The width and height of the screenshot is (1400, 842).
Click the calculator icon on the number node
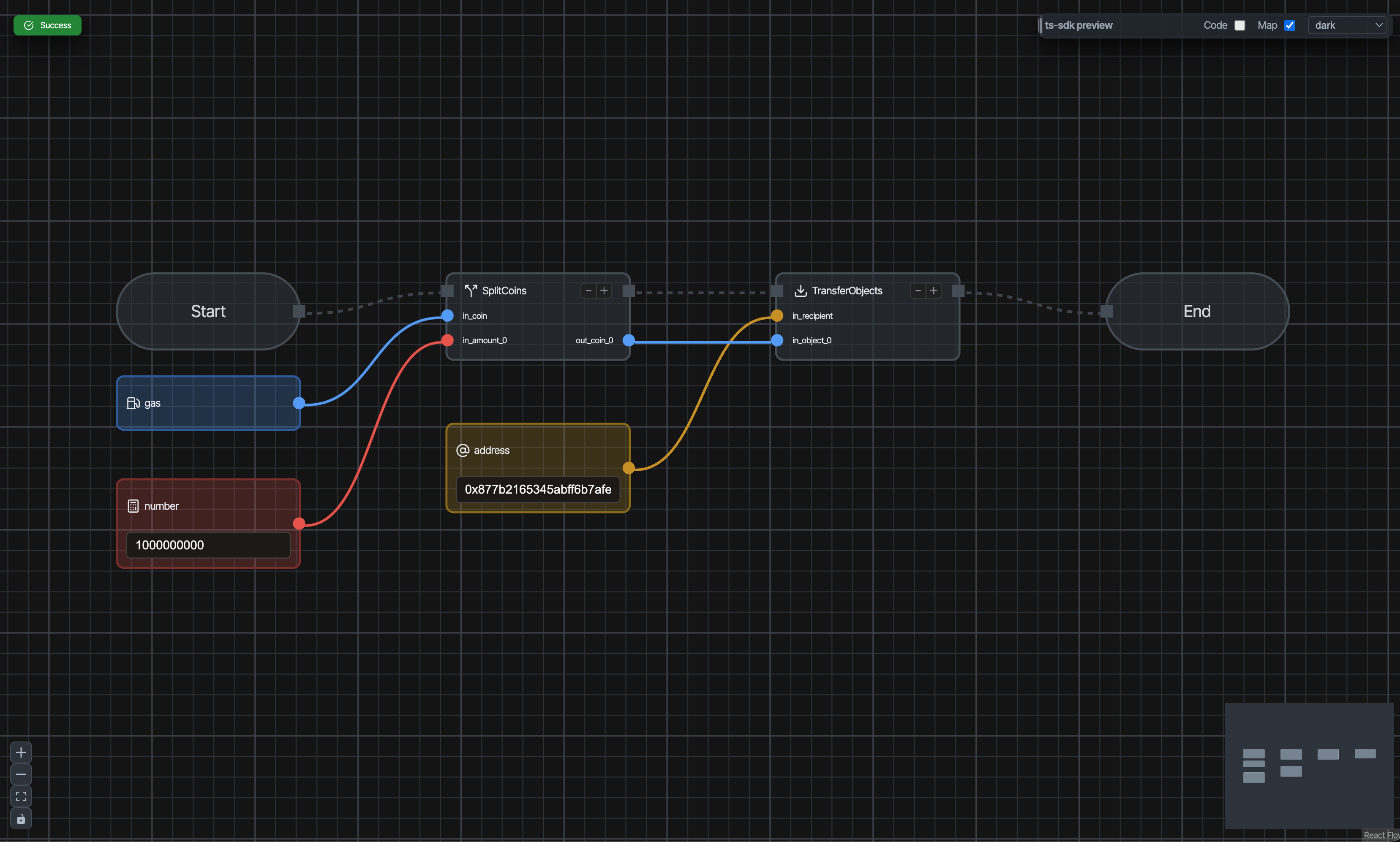[133, 505]
